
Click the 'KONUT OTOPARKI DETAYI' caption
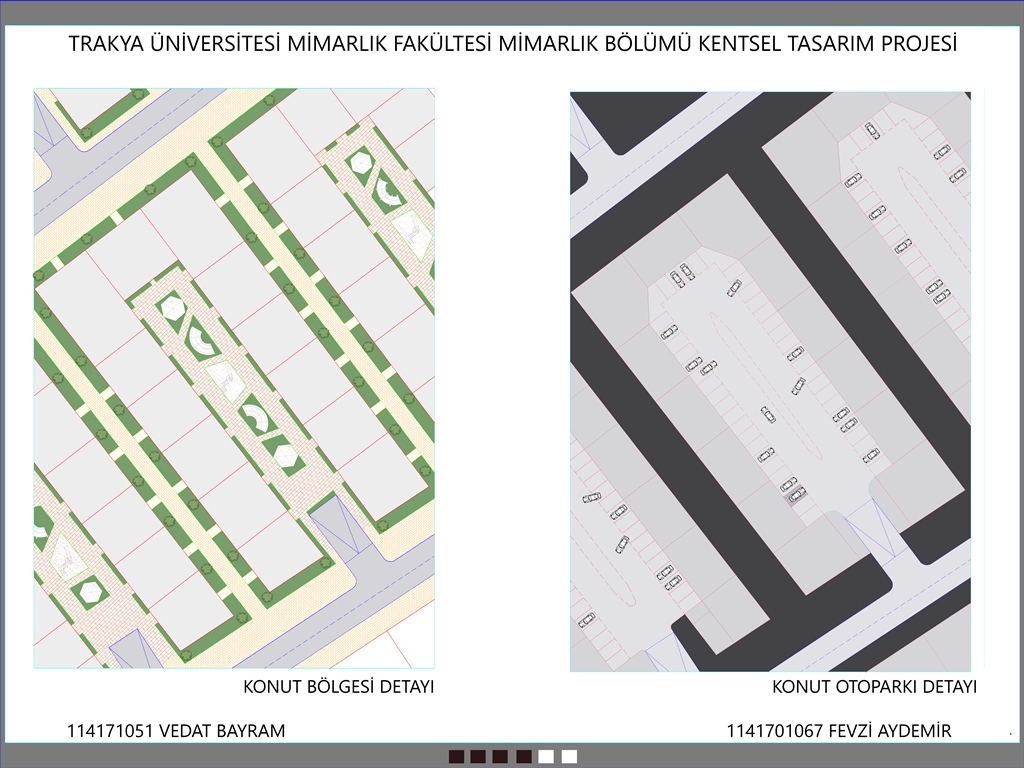tap(874, 687)
